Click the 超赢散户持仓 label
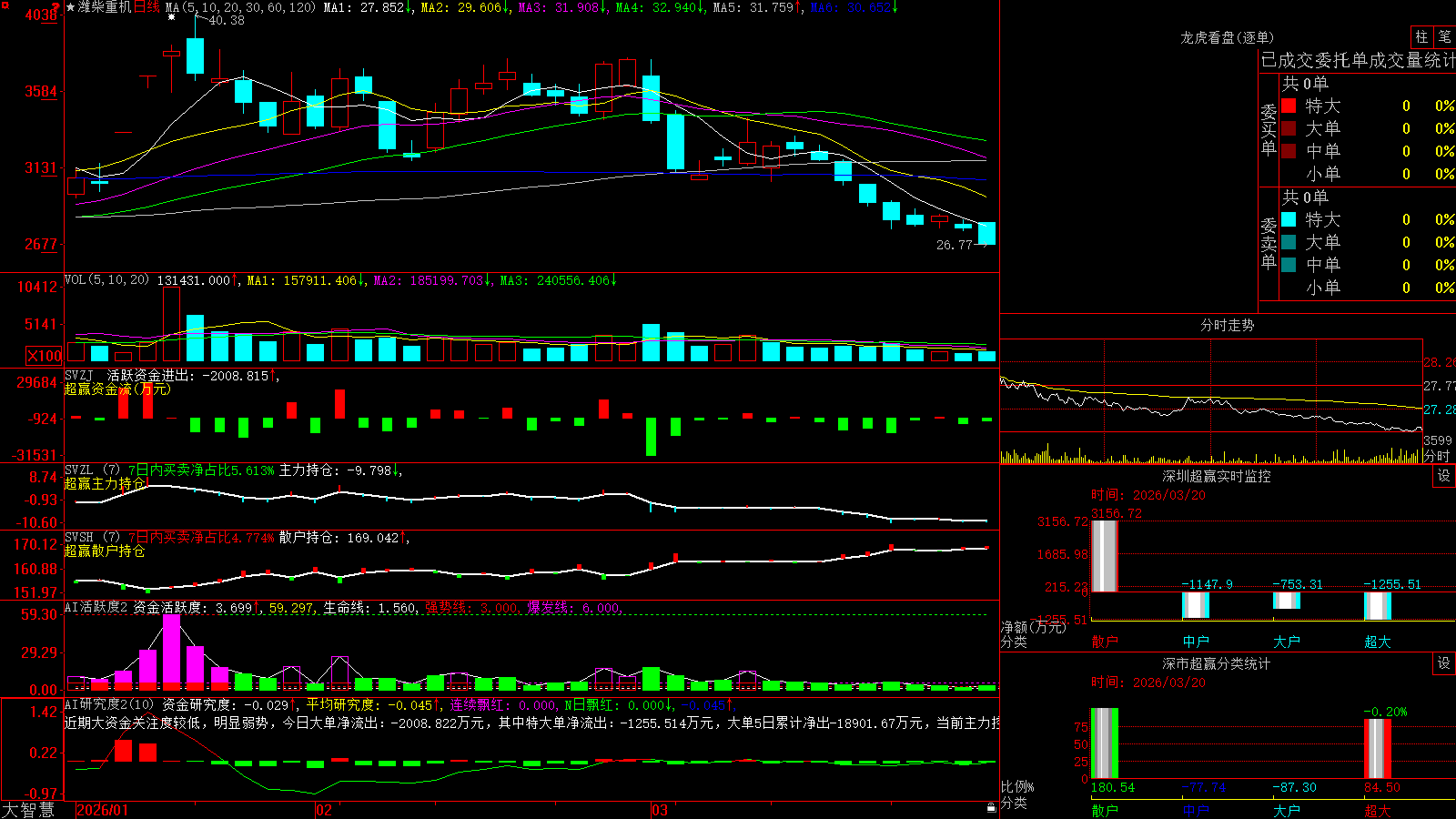 point(105,551)
